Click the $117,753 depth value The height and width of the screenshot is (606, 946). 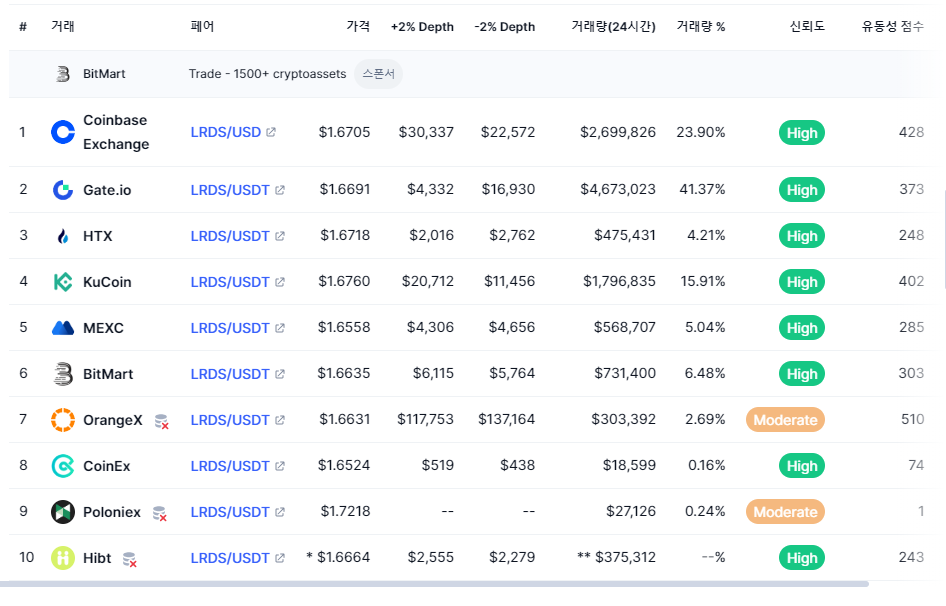tap(425, 419)
